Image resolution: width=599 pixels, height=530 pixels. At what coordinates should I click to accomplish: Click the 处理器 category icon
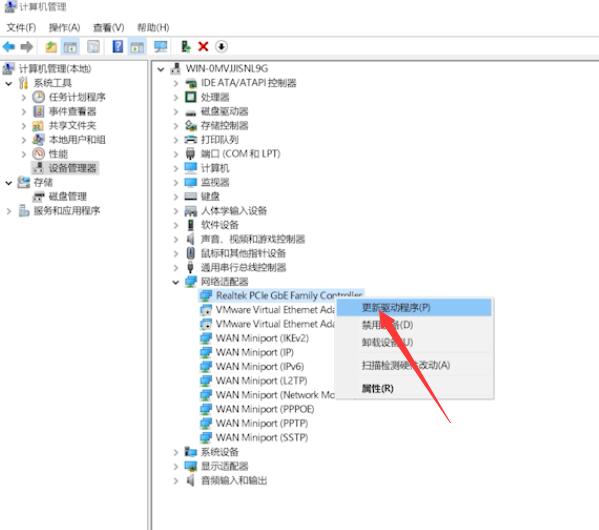point(190,97)
